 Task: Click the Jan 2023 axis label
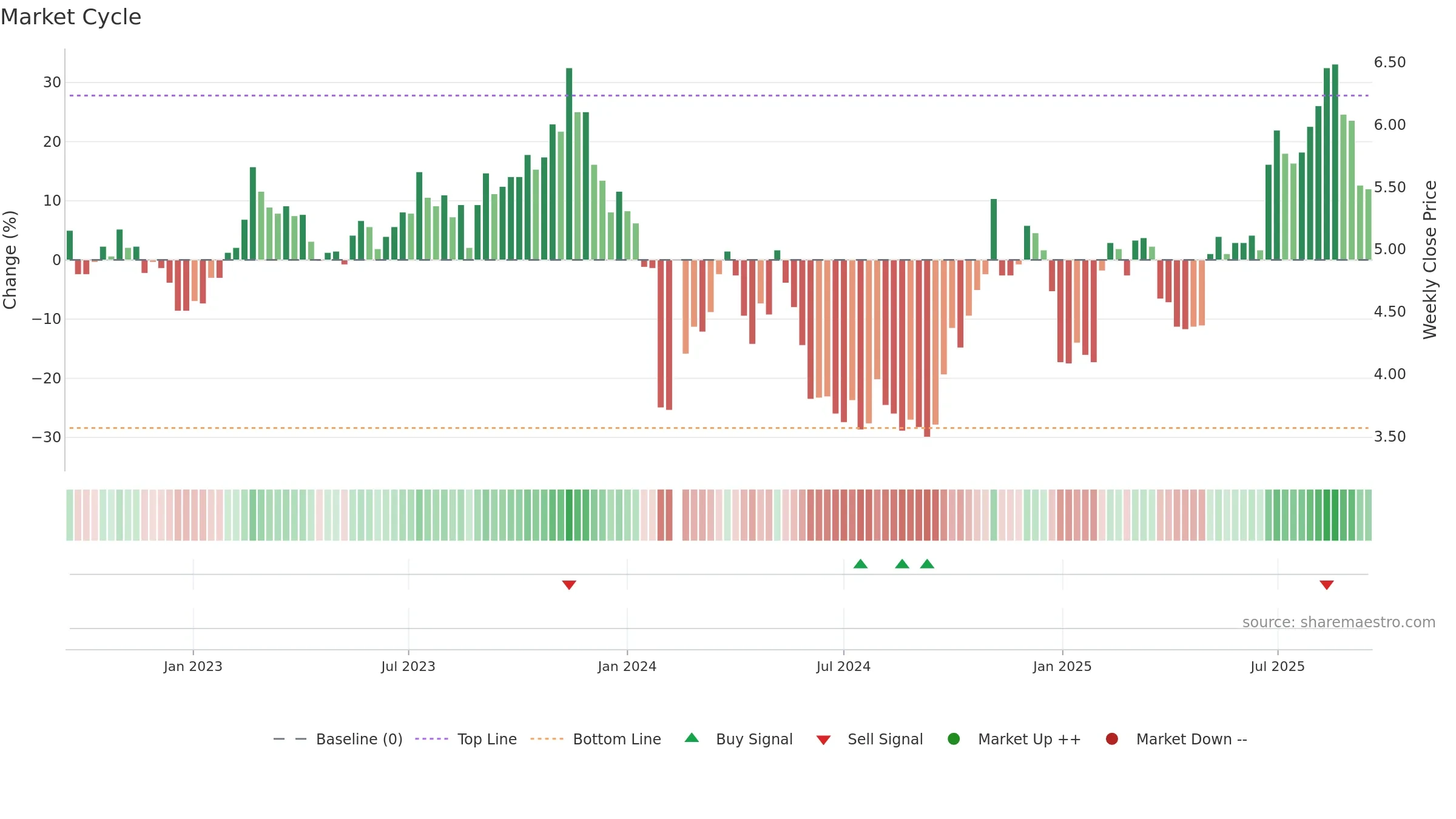[193, 666]
